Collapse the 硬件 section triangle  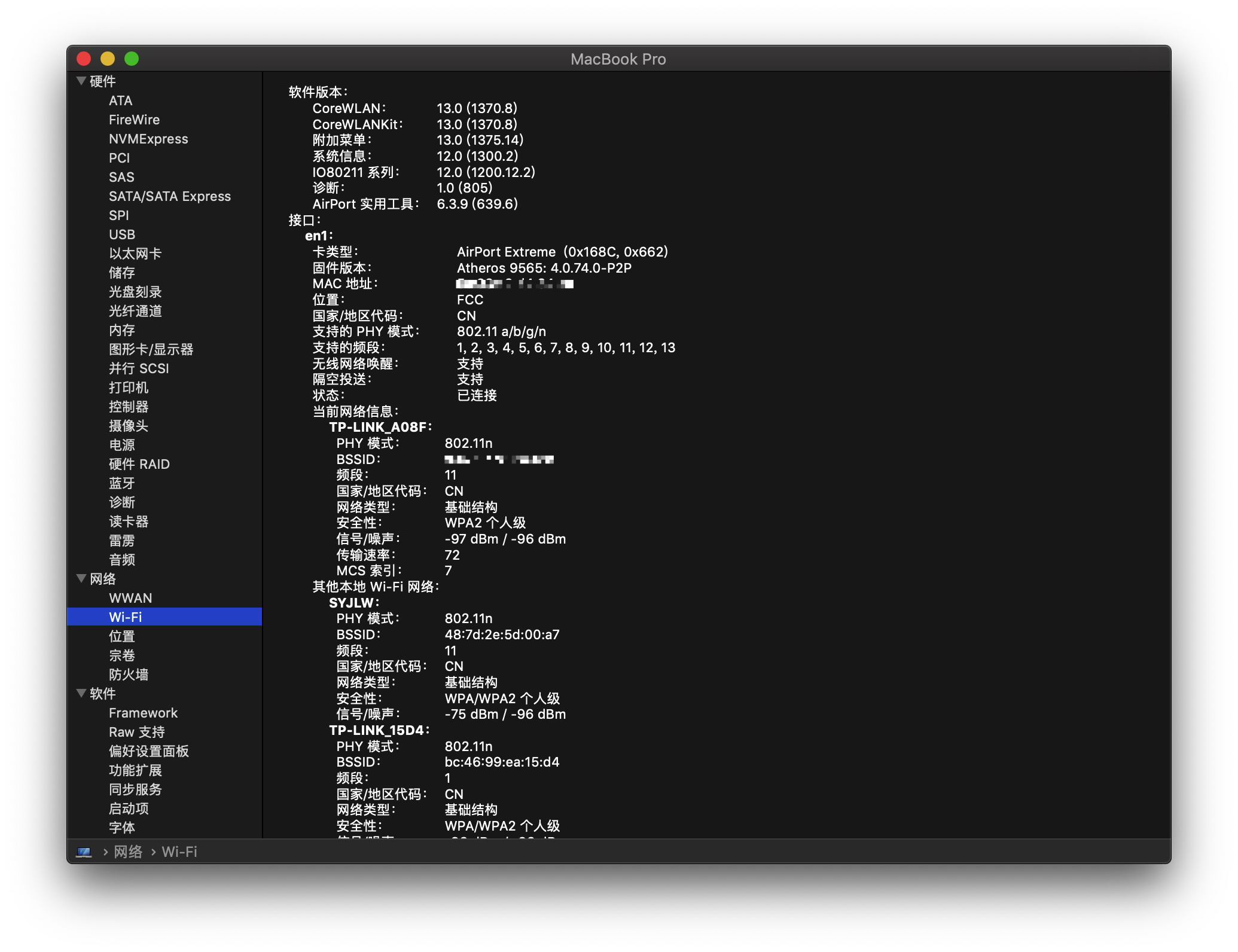[81, 81]
